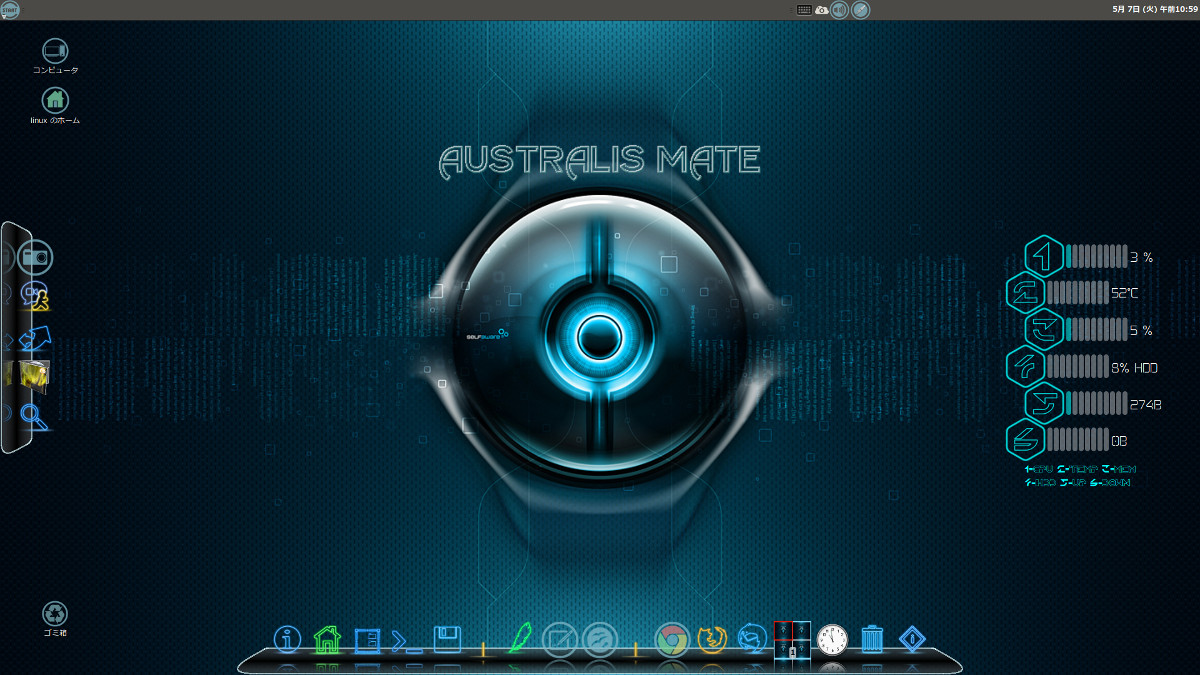Open the linux のホーム folder icon

pos(55,106)
